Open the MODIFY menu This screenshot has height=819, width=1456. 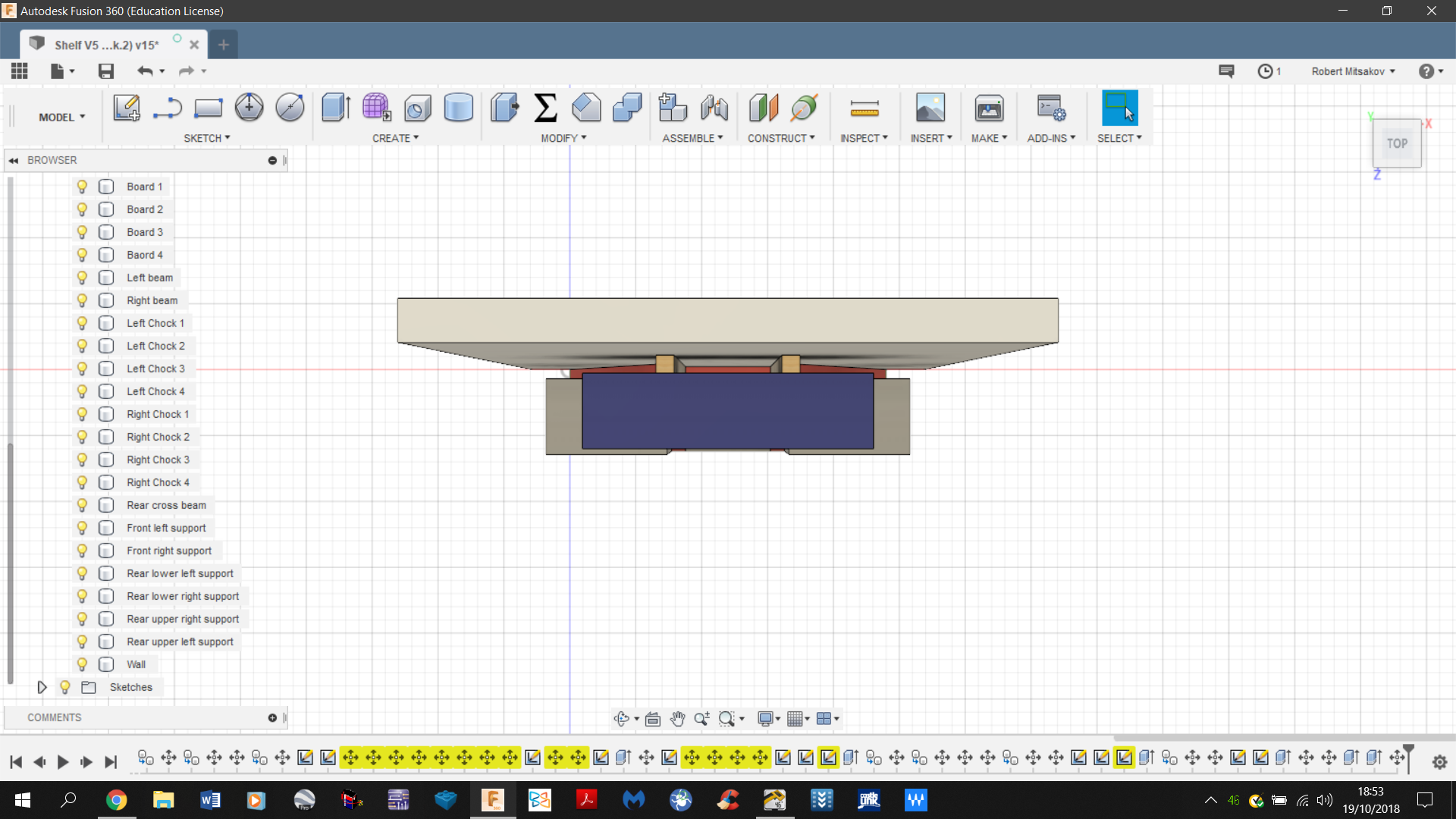point(563,138)
